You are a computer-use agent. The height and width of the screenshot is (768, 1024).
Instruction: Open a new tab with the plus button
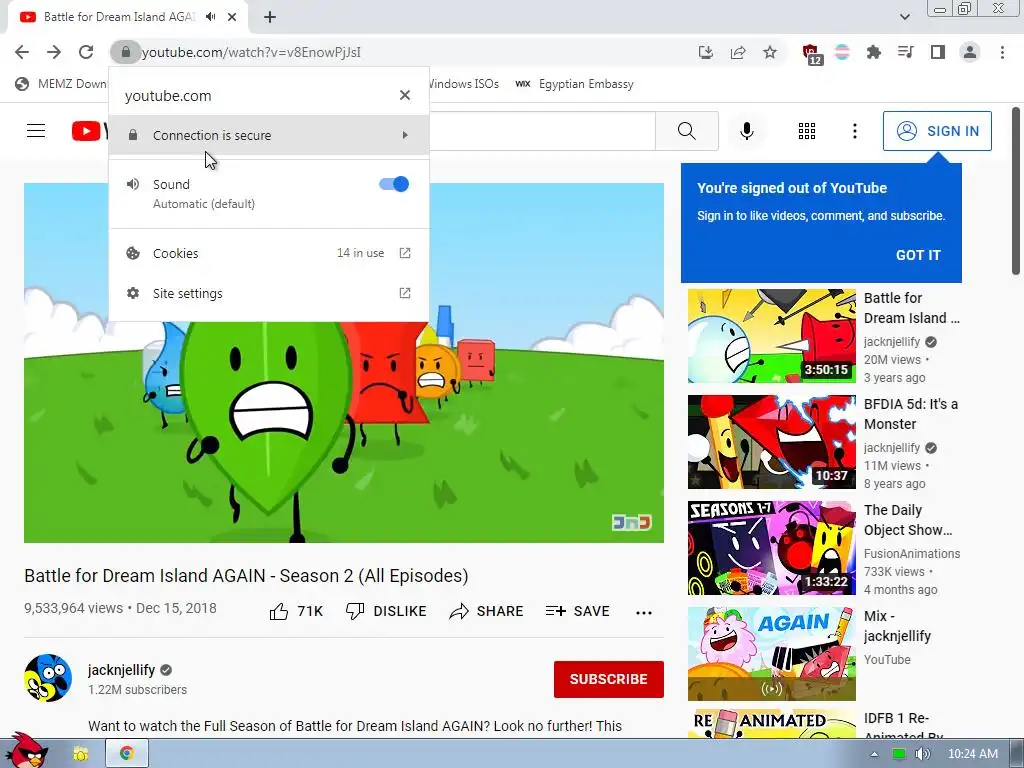[270, 17]
